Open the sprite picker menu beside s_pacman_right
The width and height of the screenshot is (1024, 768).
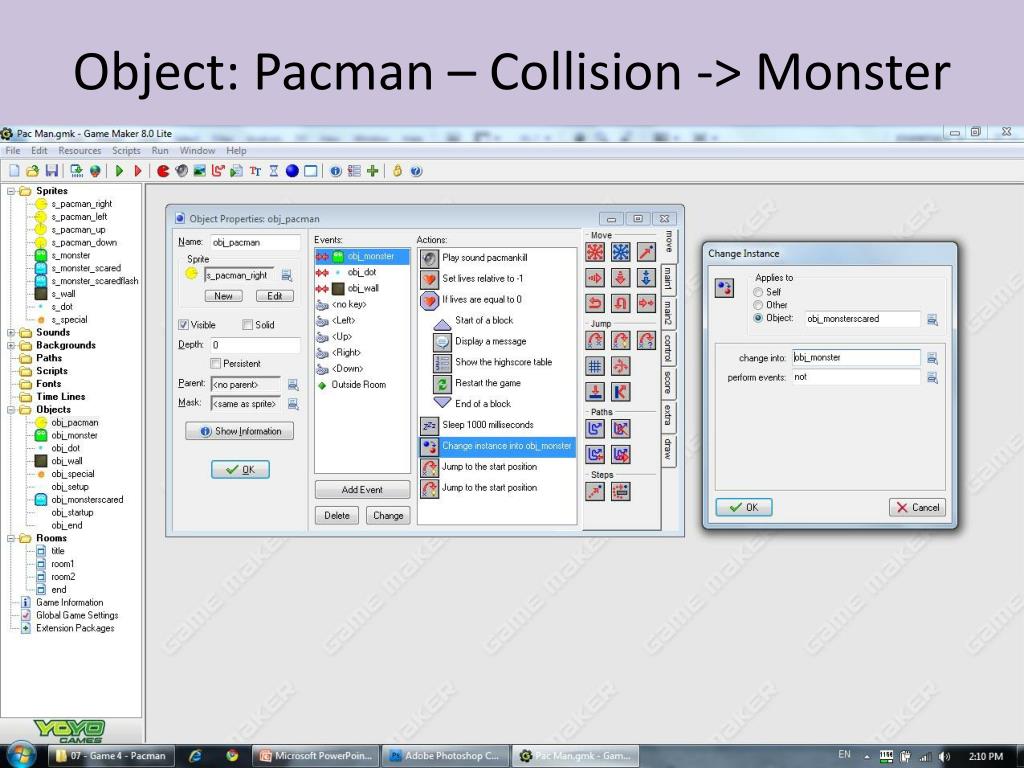(286, 276)
